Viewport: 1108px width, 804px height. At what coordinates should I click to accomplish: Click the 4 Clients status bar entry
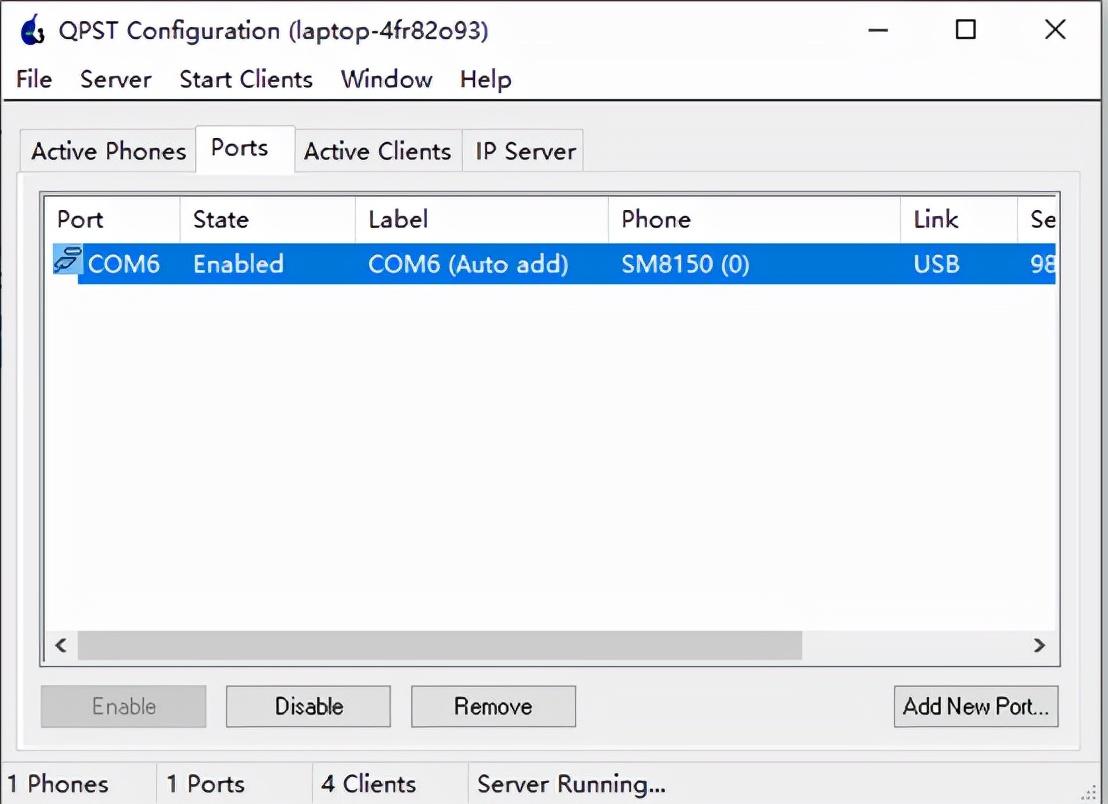pos(368,784)
